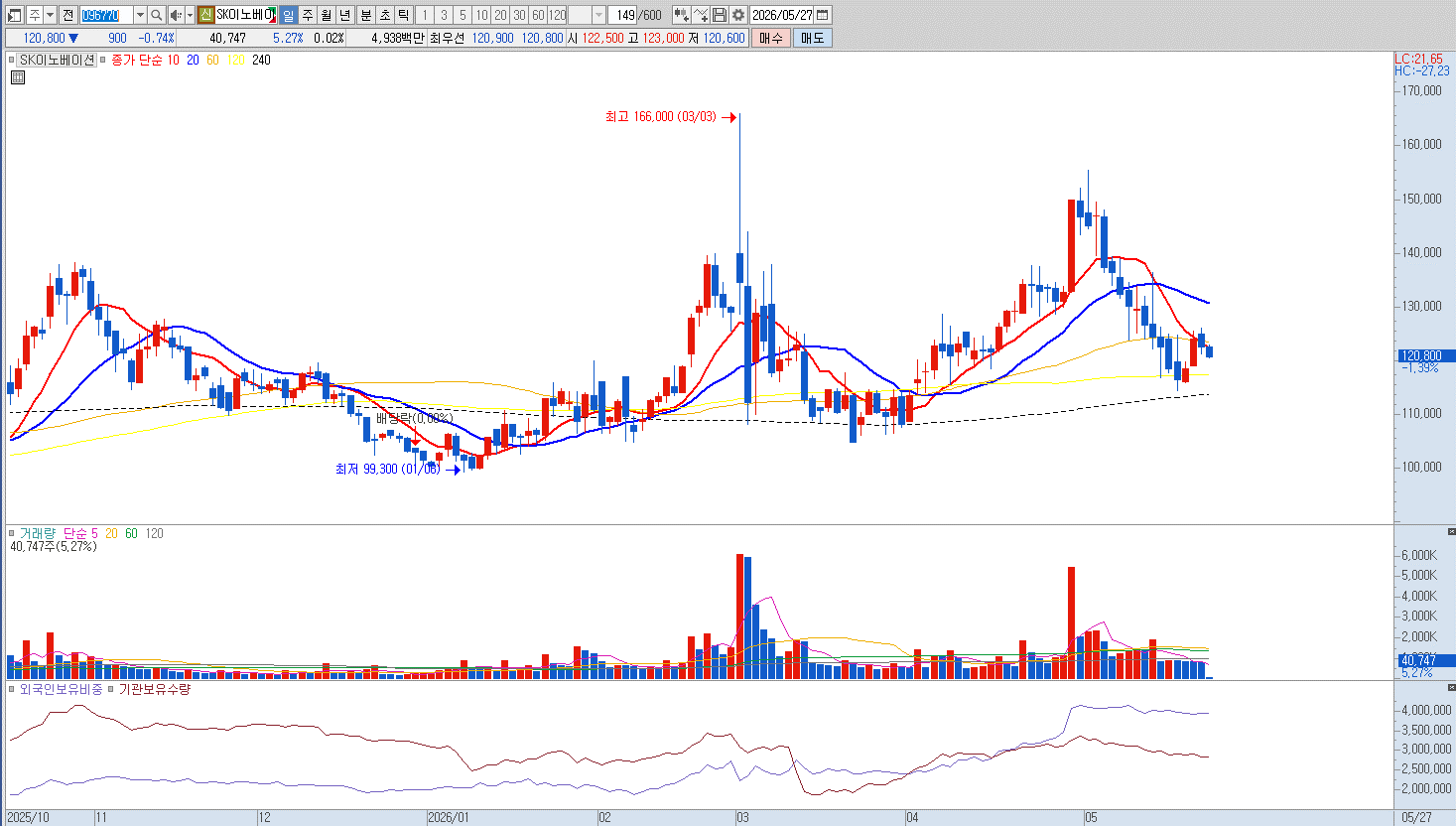Viewport: 1456px width, 826px height.
Task: Click the data grid table icon
Action: tap(17, 77)
